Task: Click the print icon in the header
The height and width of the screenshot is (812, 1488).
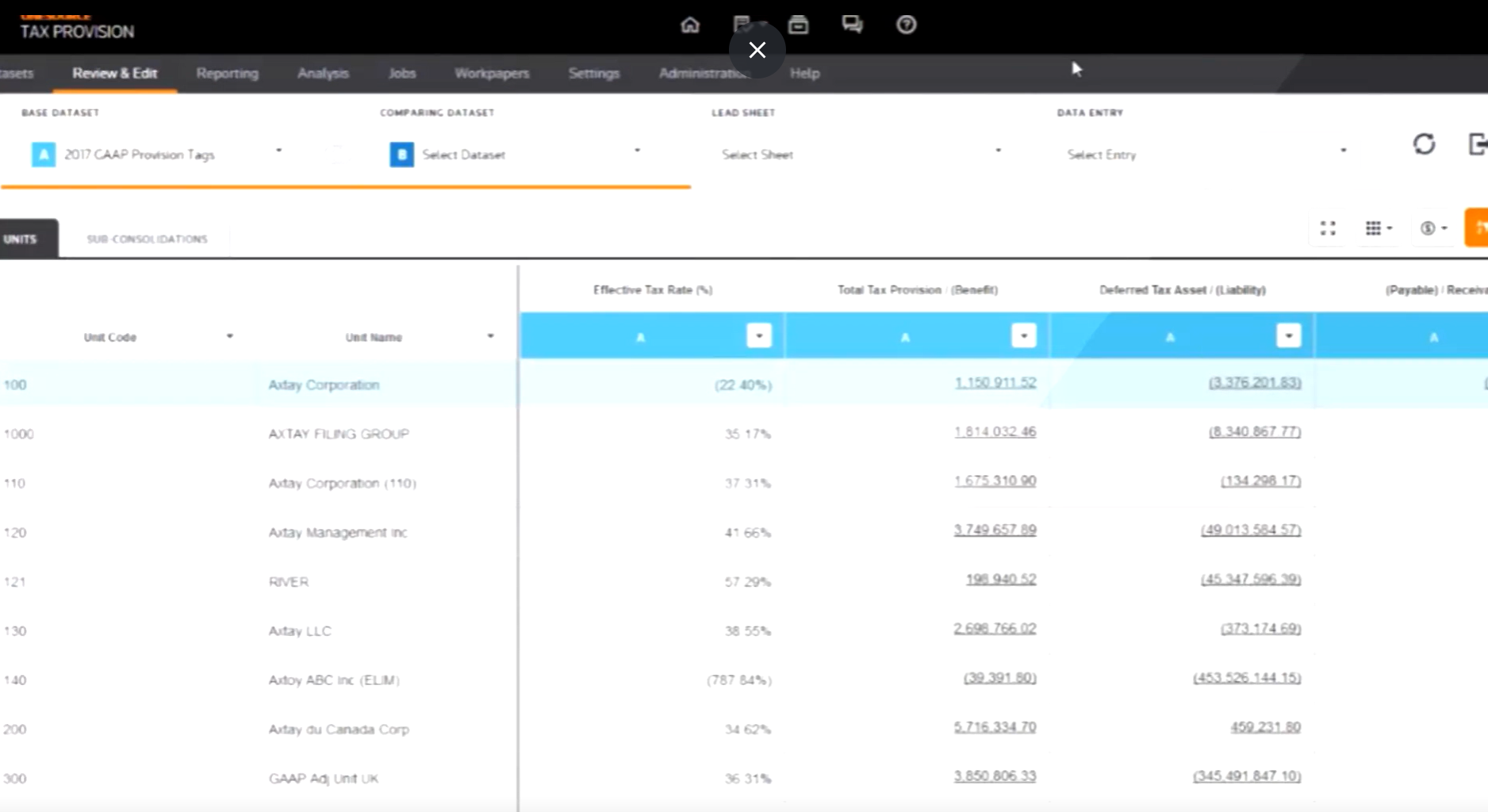Action: (798, 25)
